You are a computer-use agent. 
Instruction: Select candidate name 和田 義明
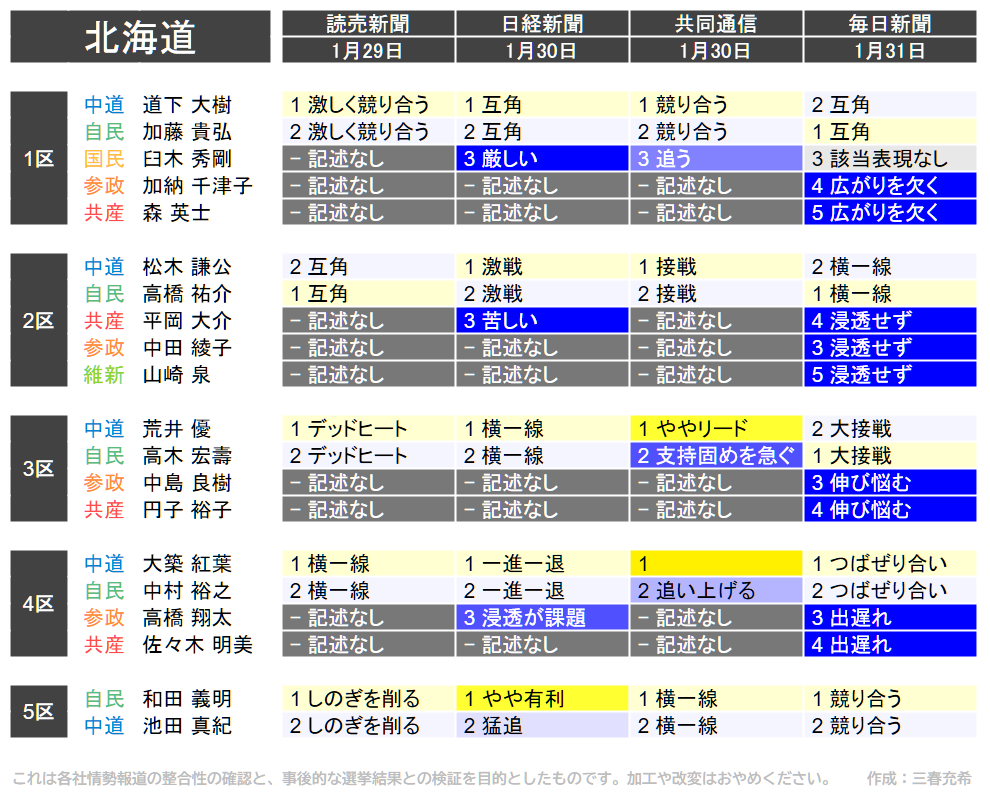(187, 698)
